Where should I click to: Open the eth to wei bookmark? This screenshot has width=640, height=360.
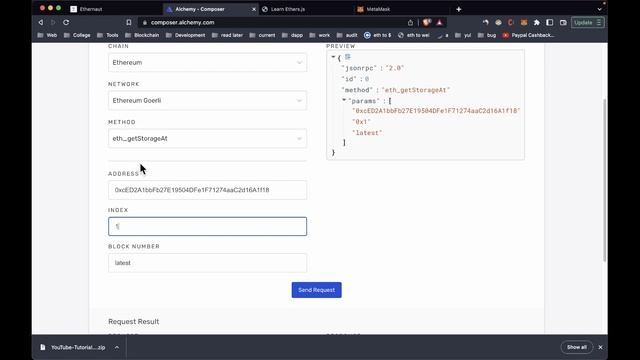point(414,35)
